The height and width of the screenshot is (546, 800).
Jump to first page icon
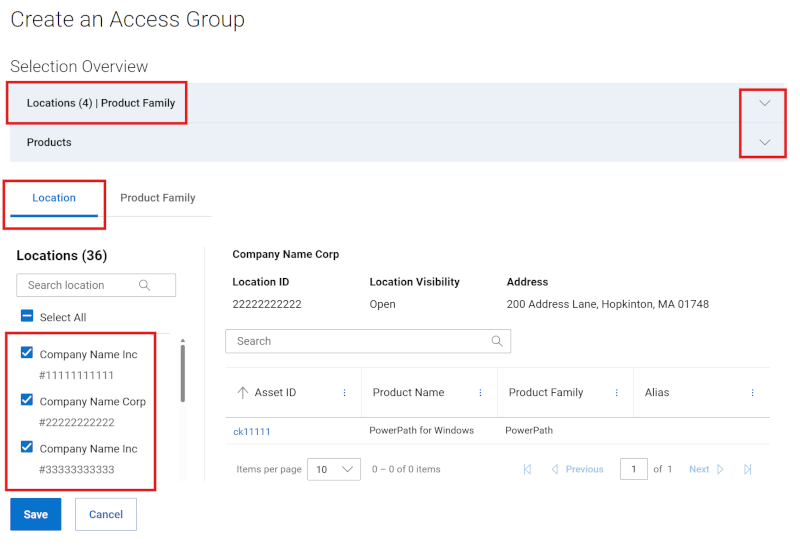pyautogui.click(x=527, y=469)
